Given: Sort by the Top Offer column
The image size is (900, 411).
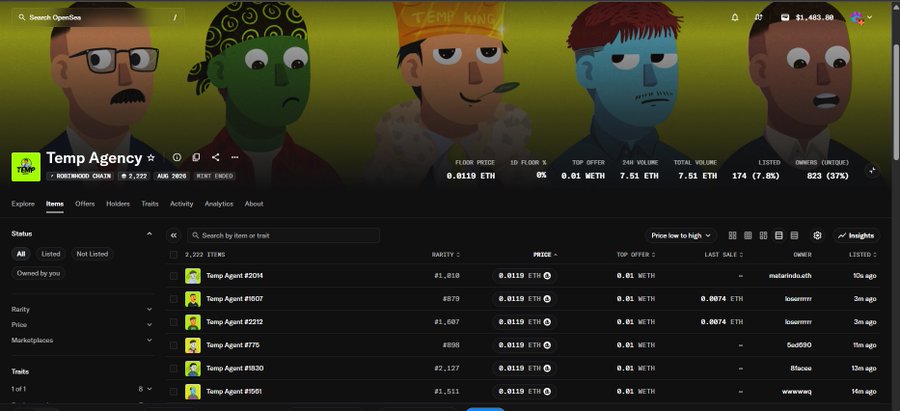Looking at the screenshot, I should point(635,254).
